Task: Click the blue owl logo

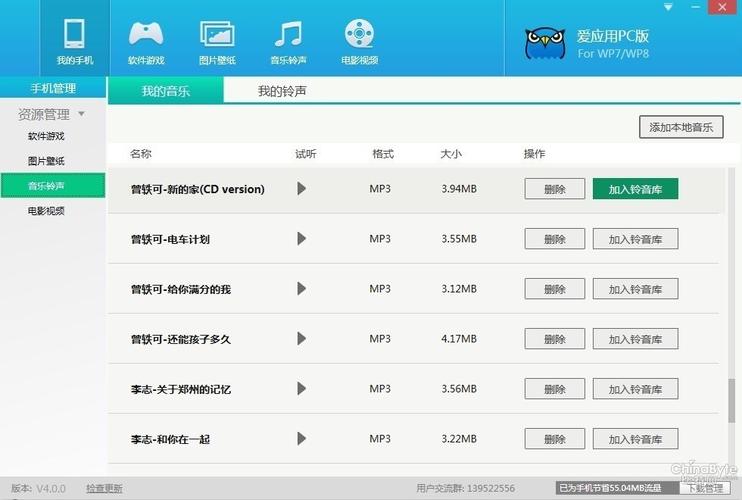Action: point(545,44)
